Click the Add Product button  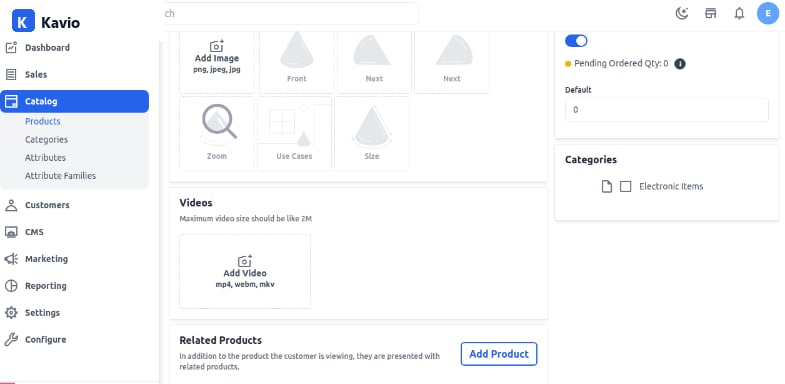[499, 354]
